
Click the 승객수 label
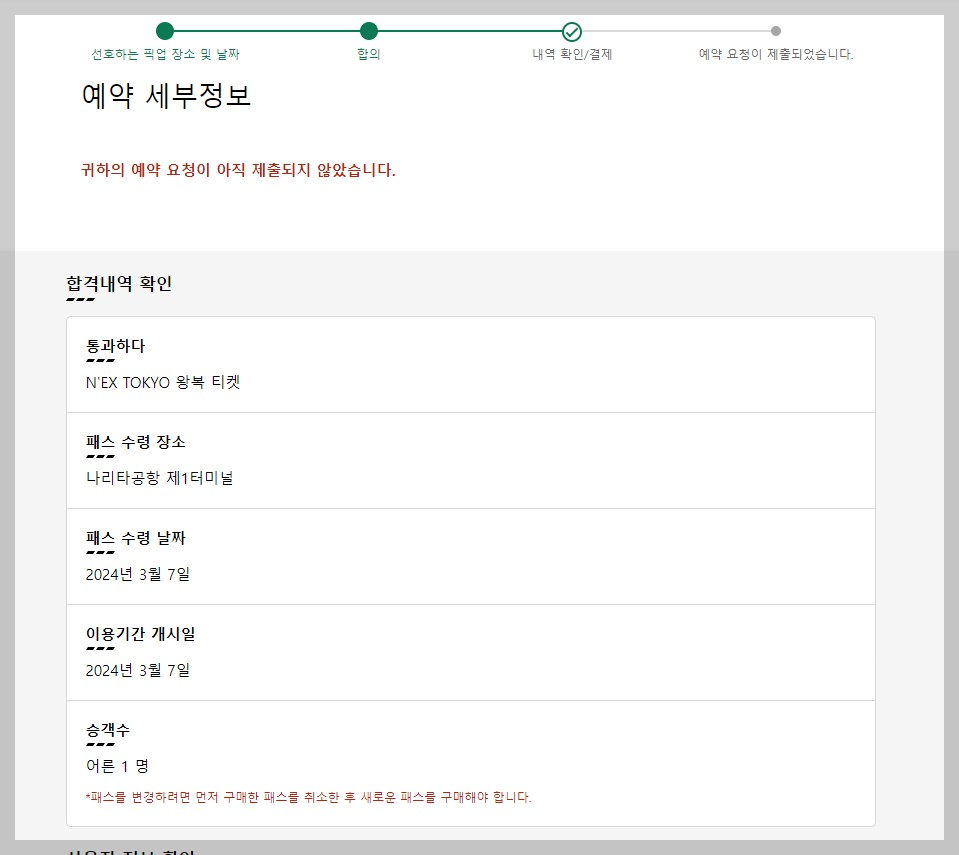108,730
